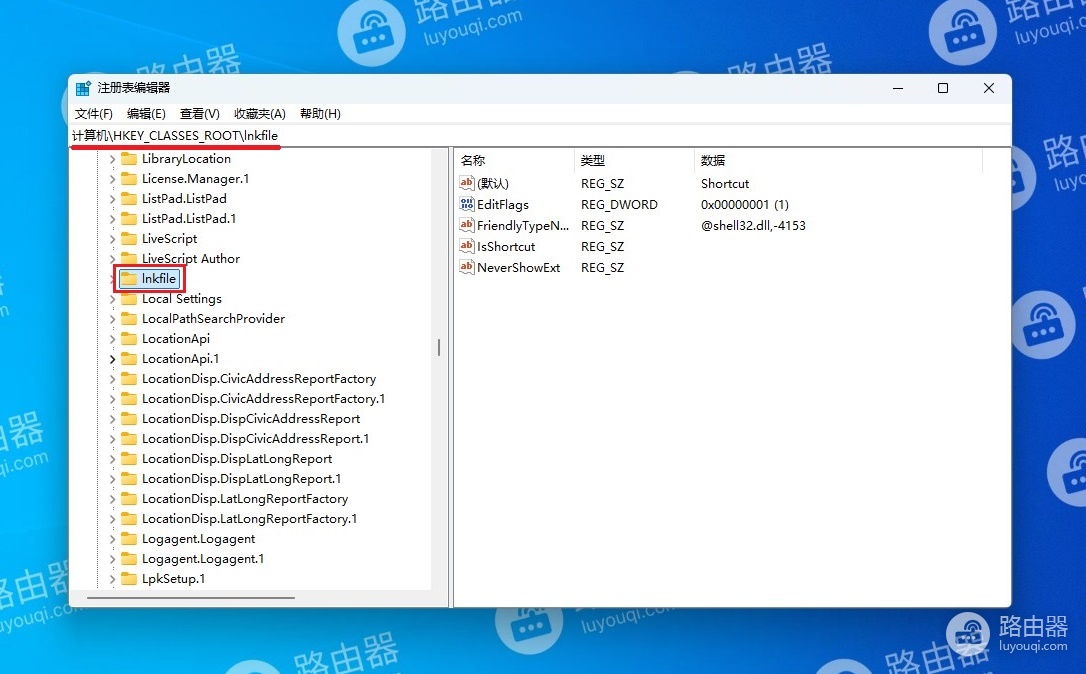Close the Registry Editor window

click(989, 88)
